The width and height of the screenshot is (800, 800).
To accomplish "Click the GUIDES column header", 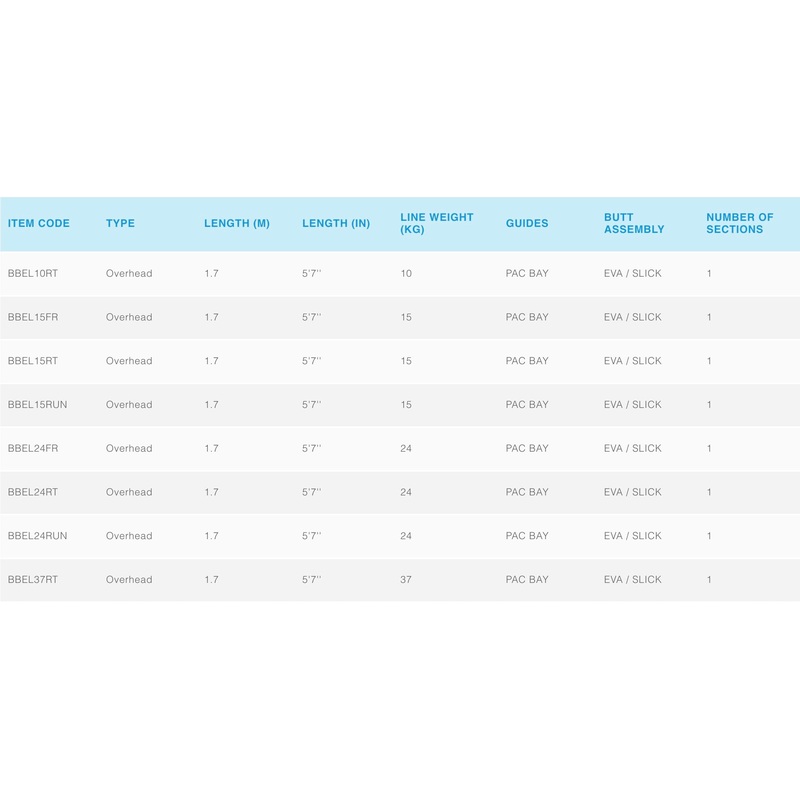I will (527, 224).
